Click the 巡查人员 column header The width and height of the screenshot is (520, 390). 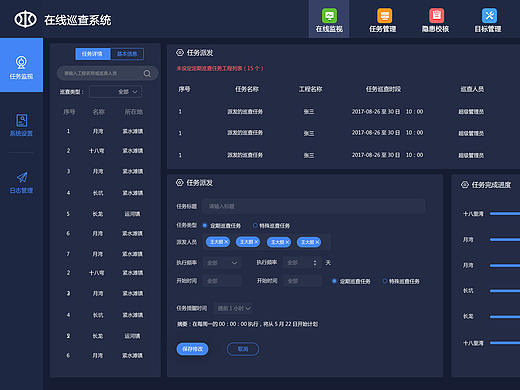click(472, 89)
